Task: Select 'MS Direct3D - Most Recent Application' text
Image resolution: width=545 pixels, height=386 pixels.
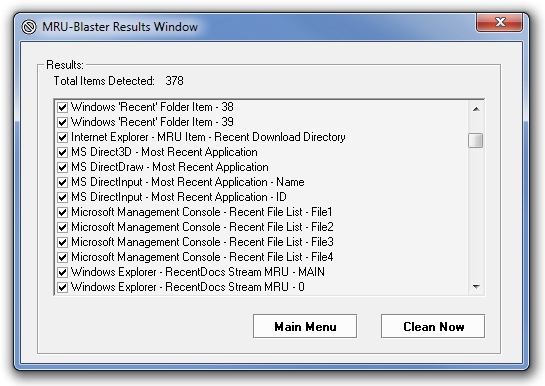Action: [164, 152]
